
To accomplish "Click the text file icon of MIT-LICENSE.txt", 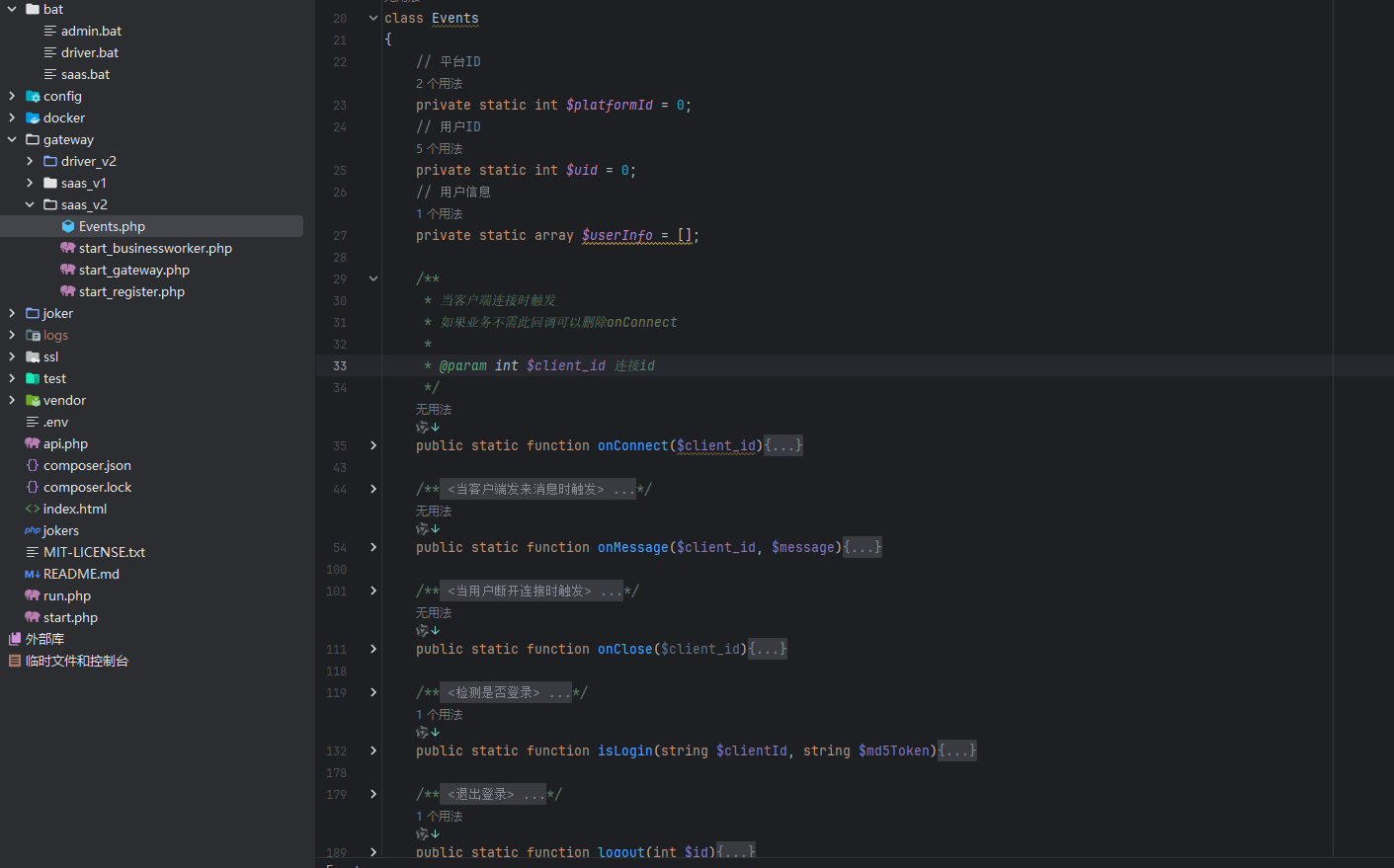I will tap(33, 552).
